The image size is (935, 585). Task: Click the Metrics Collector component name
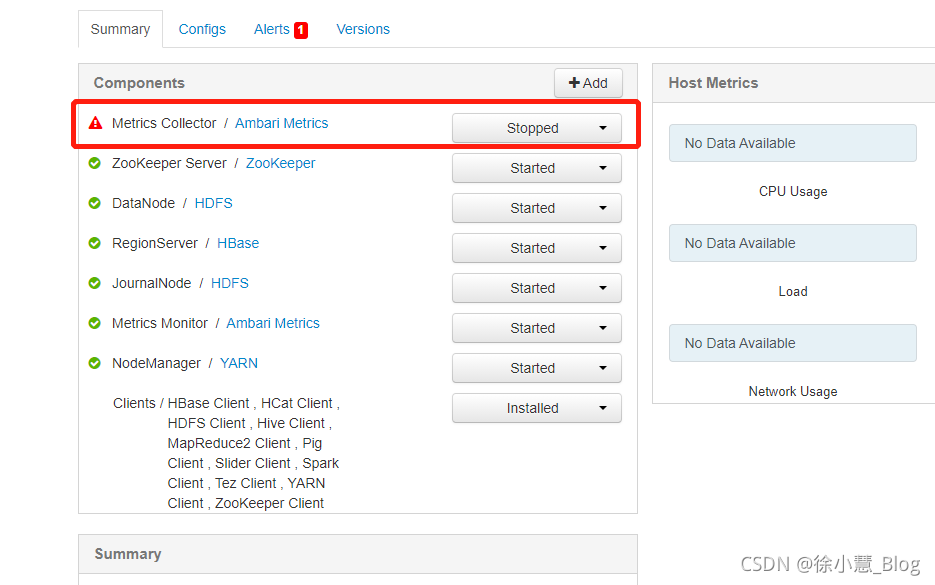[164, 123]
